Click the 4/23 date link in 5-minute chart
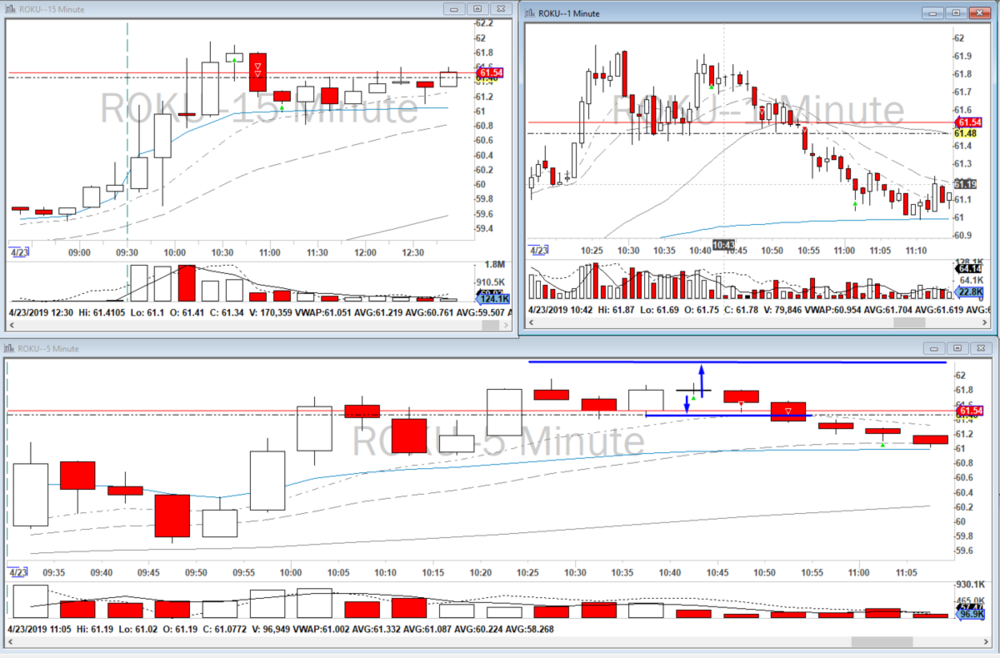The width and height of the screenshot is (1000, 658). click(17, 572)
